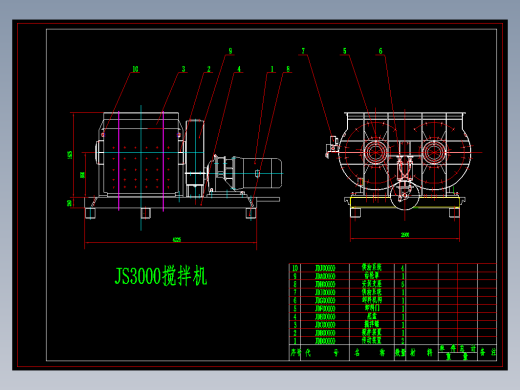Click the 序号 header cell in parts table
Viewport: 520px width, 390px height.
coord(295,353)
